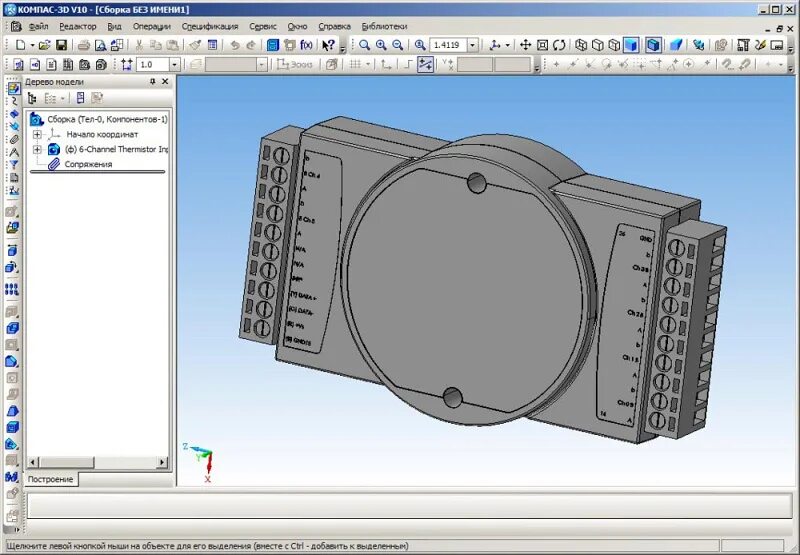800x555 pixels.
Task: Open the Файл menu
Action: coord(39,27)
